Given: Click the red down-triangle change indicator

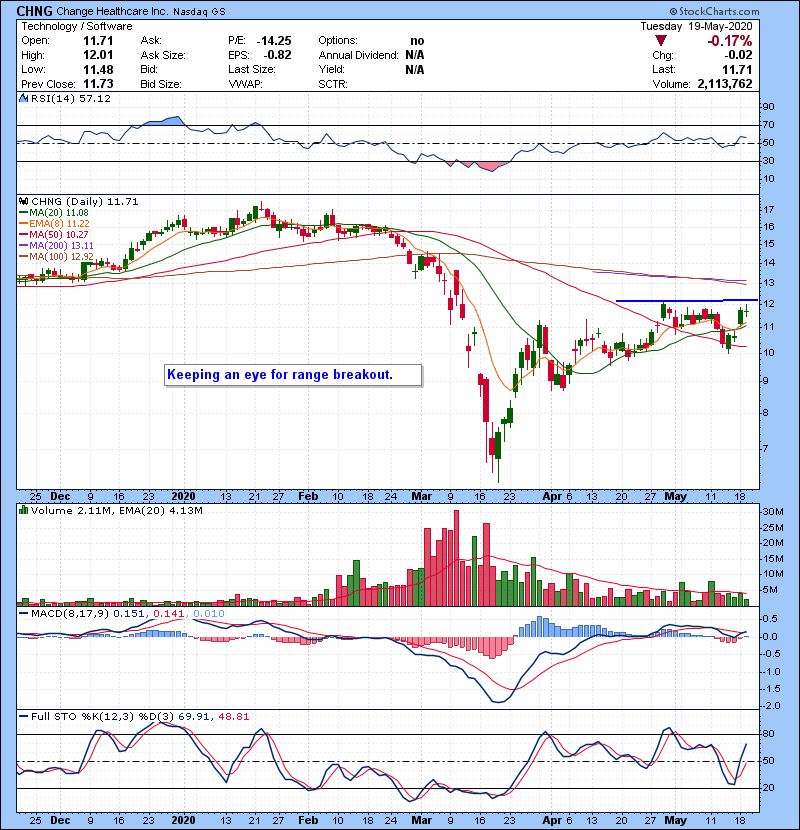Looking at the screenshot, I should [x=660, y=40].
